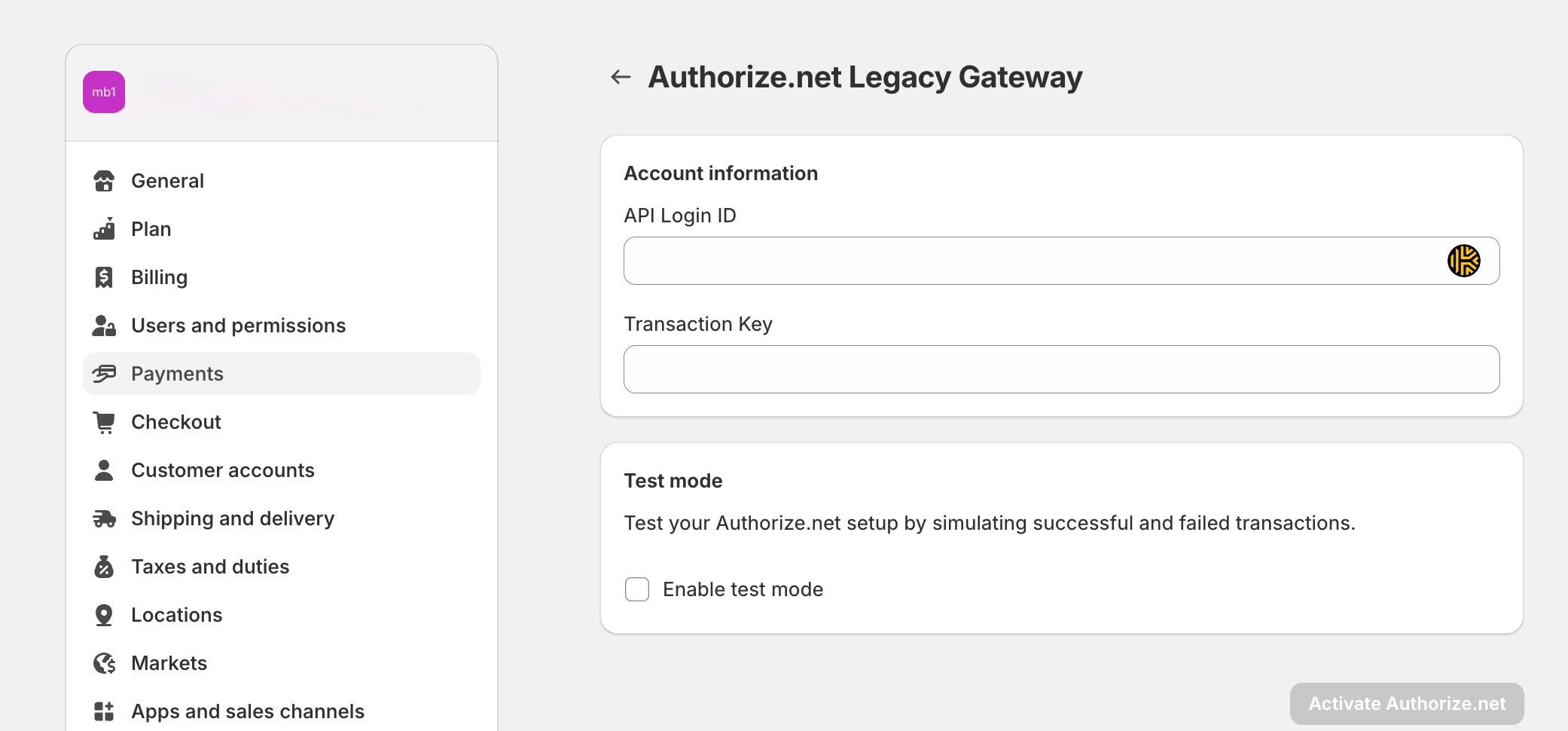Screen dimensions: 1568x731
Task: Click the Markets globe icon
Action: 104,663
